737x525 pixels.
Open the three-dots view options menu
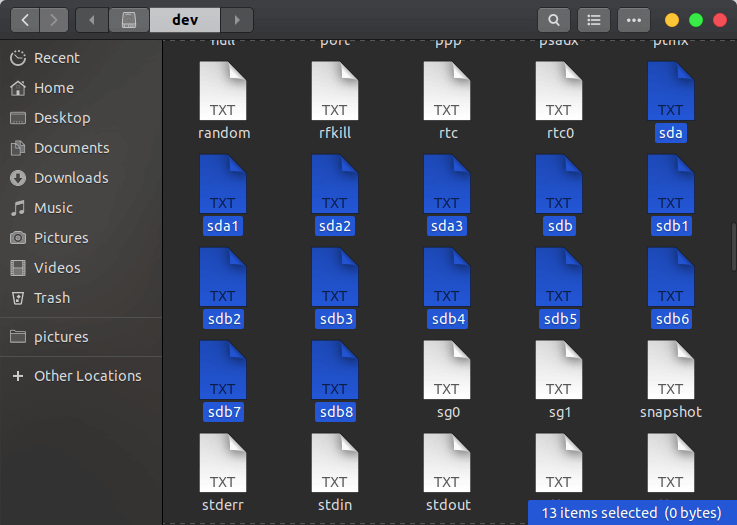pyautogui.click(x=633, y=20)
